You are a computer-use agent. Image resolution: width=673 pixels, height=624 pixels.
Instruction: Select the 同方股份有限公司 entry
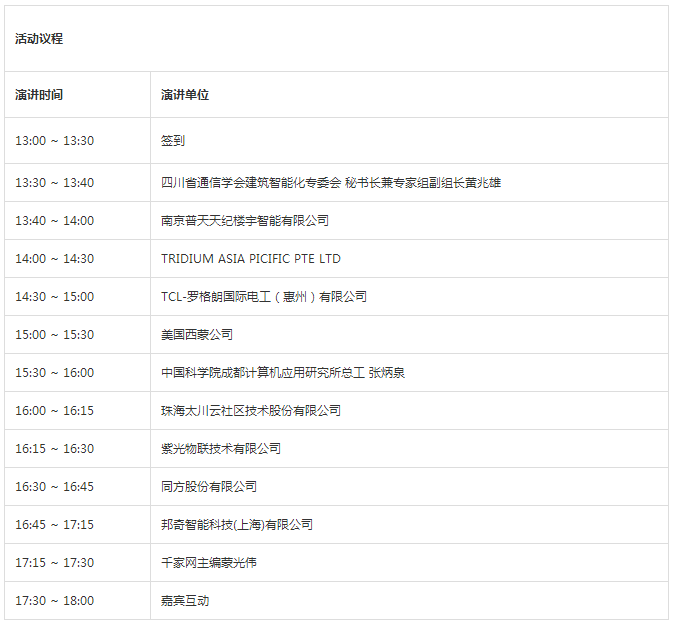coord(209,487)
